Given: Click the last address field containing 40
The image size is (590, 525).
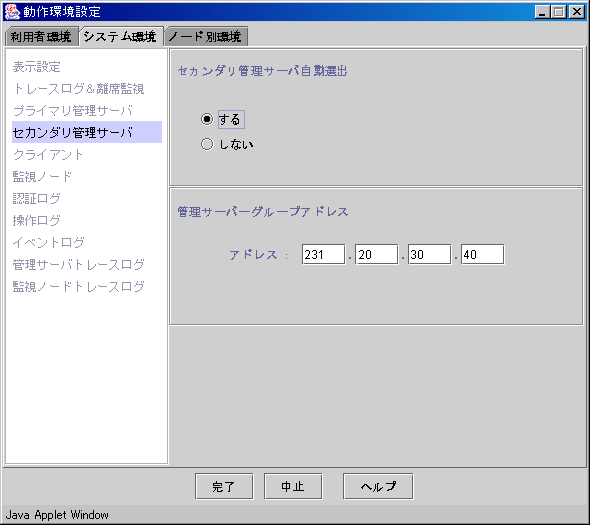Looking at the screenshot, I should coord(483,254).
